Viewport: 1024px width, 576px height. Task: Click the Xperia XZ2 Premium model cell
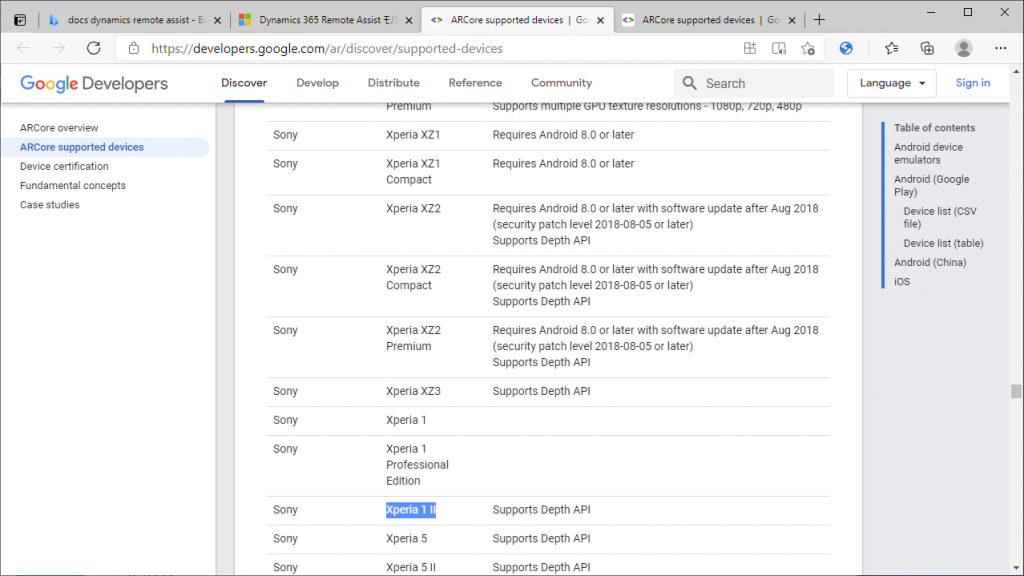(x=413, y=338)
